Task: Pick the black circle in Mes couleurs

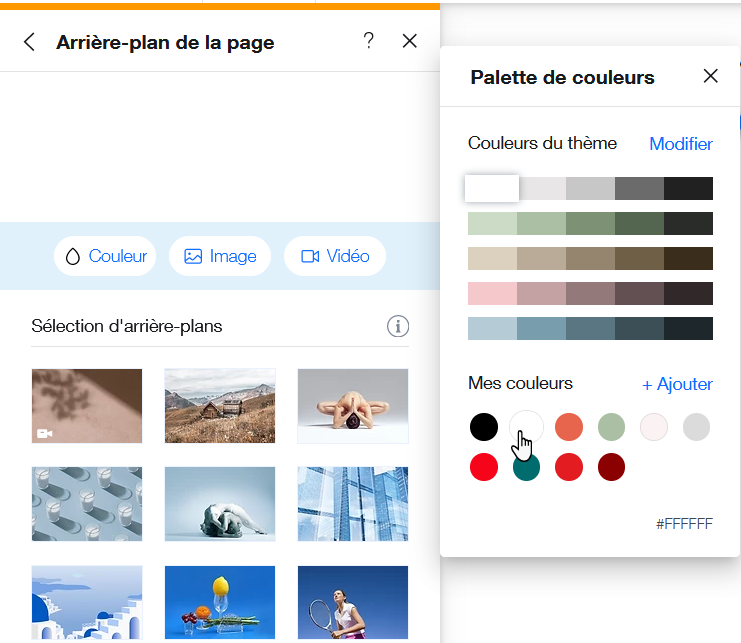Action: tap(484, 427)
